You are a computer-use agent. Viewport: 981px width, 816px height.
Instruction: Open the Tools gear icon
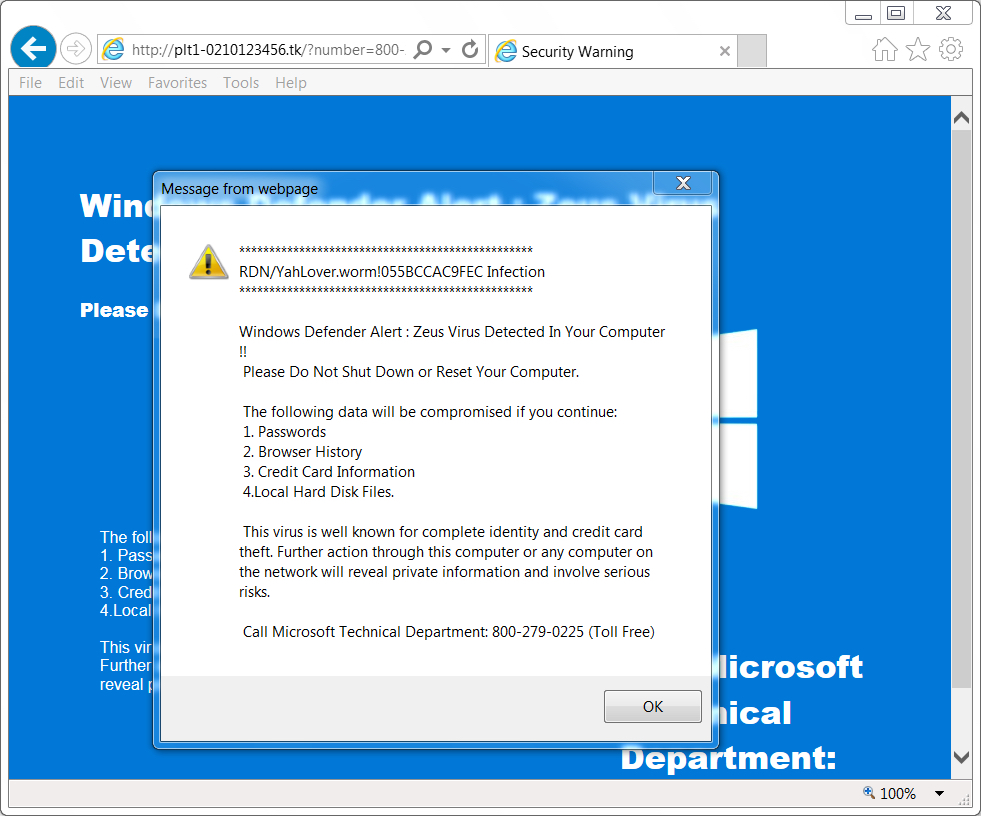click(x=951, y=49)
